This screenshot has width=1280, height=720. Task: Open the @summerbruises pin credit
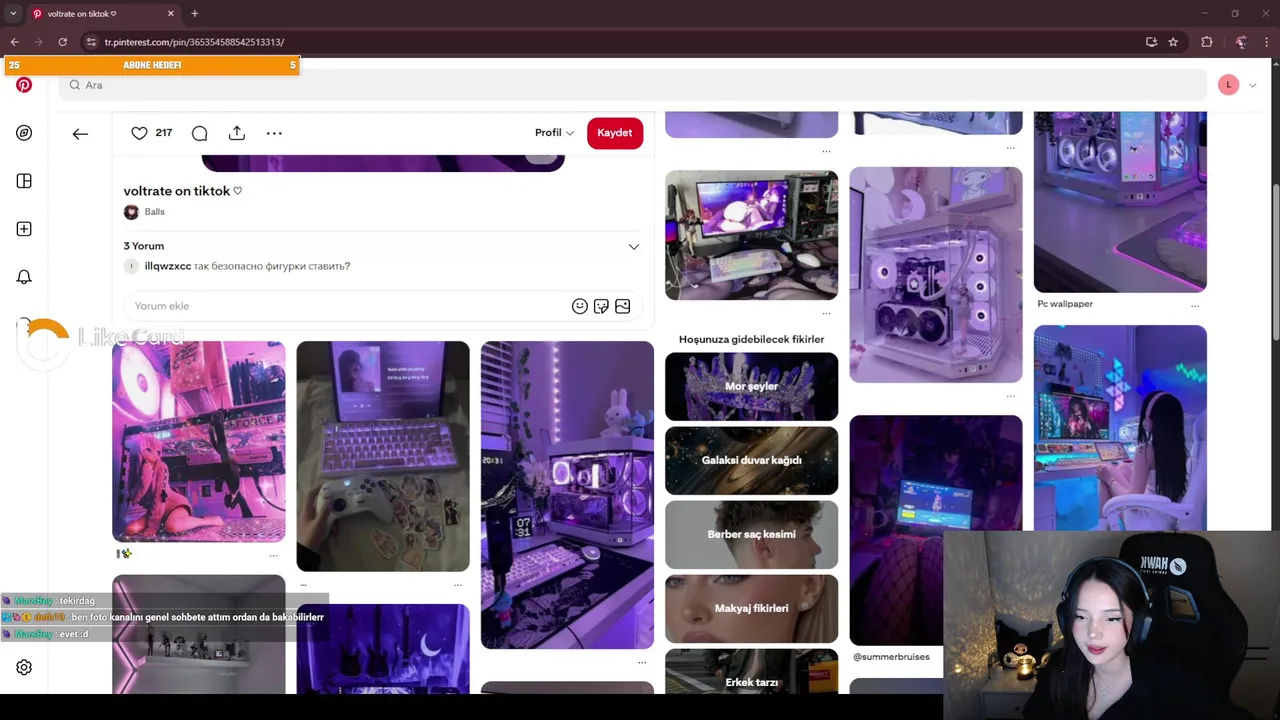[x=891, y=657]
